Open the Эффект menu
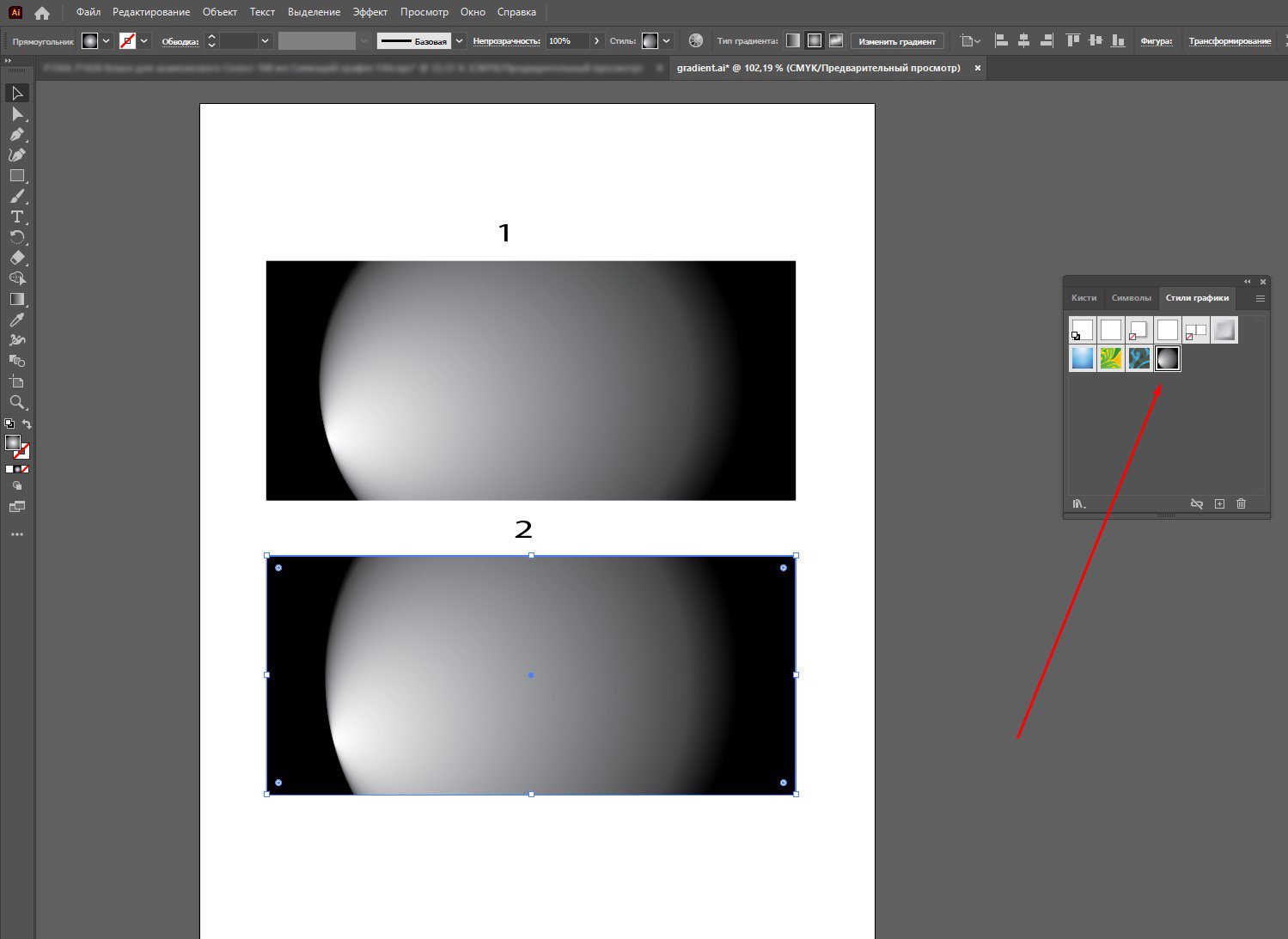The width and height of the screenshot is (1288, 939). click(369, 12)
